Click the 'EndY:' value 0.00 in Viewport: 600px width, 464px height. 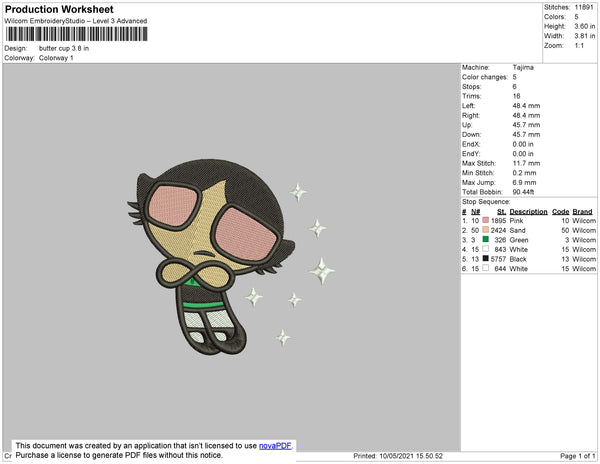point(523,153)
